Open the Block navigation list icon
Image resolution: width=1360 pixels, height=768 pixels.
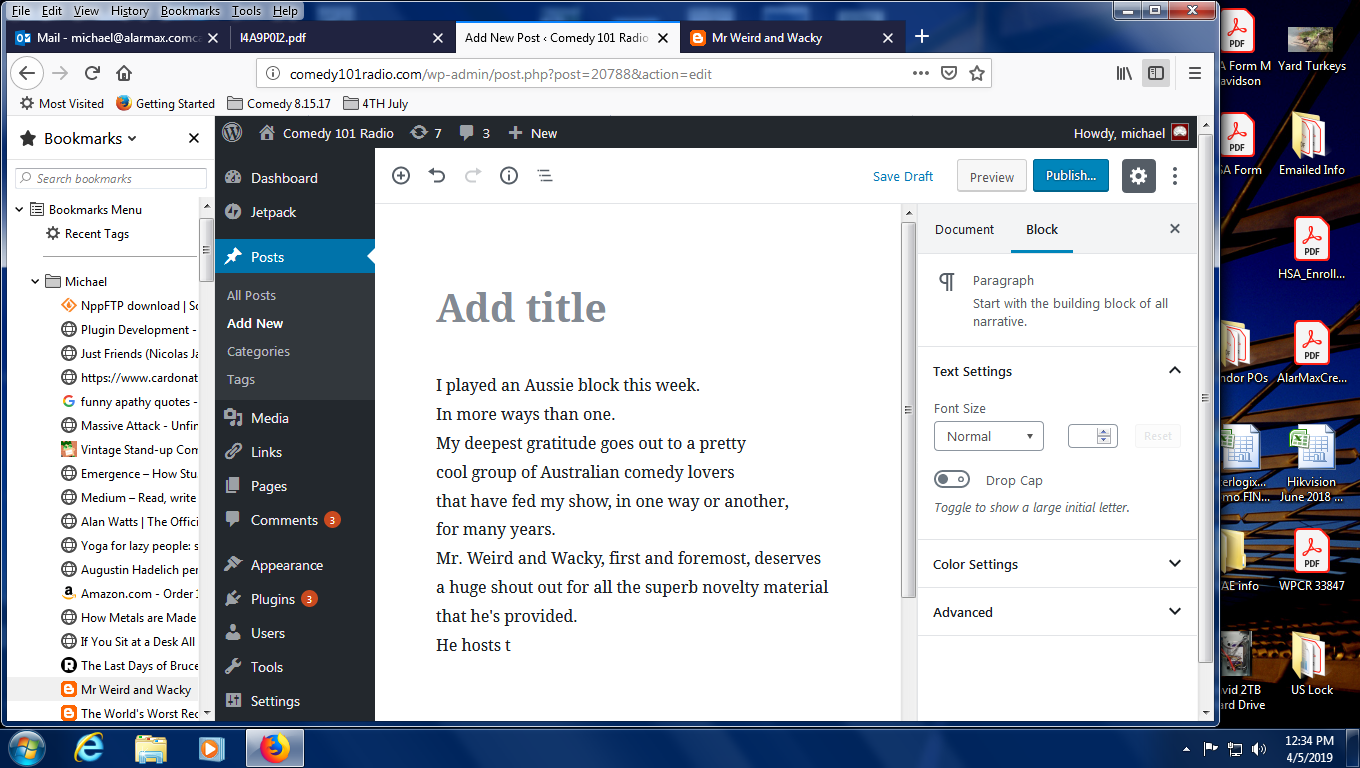tap(545, 176)
